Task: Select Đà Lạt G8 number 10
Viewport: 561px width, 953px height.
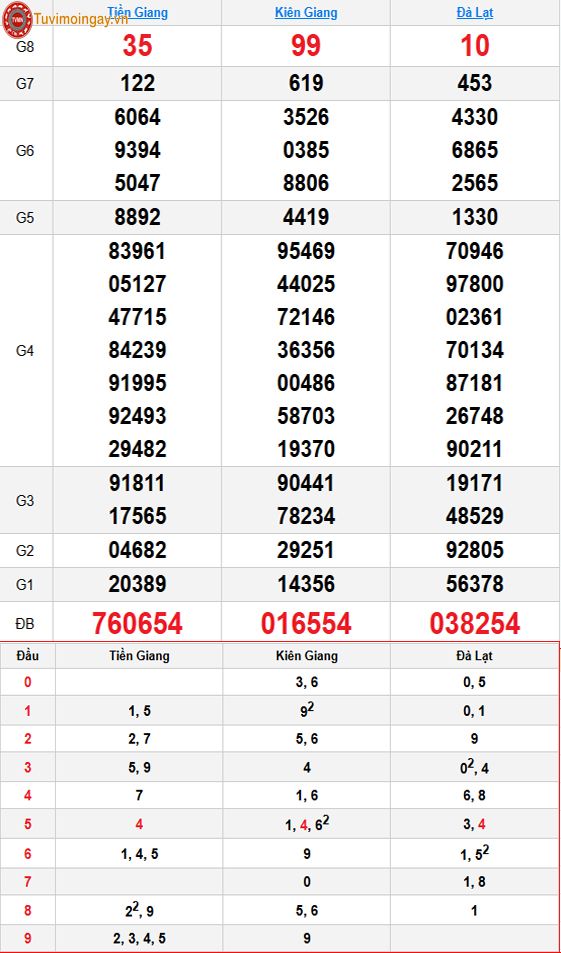Action: pos(475,46)
